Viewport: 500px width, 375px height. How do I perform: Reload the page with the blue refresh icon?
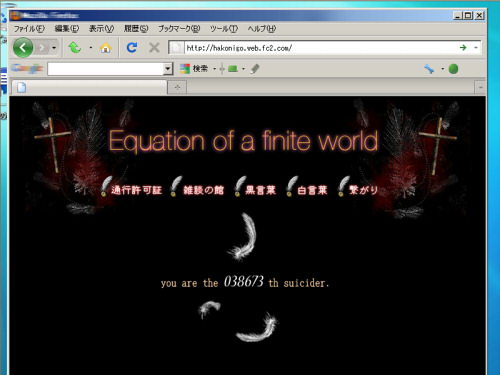point(132,48)
